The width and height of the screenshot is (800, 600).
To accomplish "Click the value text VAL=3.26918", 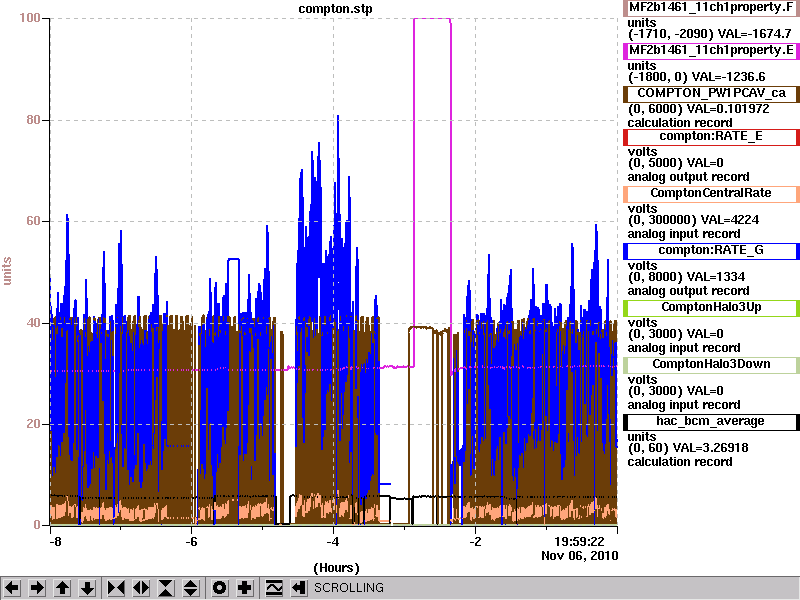I will click(711, 448).
